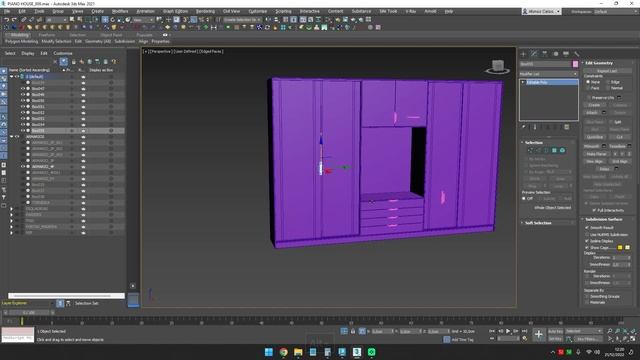
Task: Click the Auto Key button
Action: [x=555, y=331]
